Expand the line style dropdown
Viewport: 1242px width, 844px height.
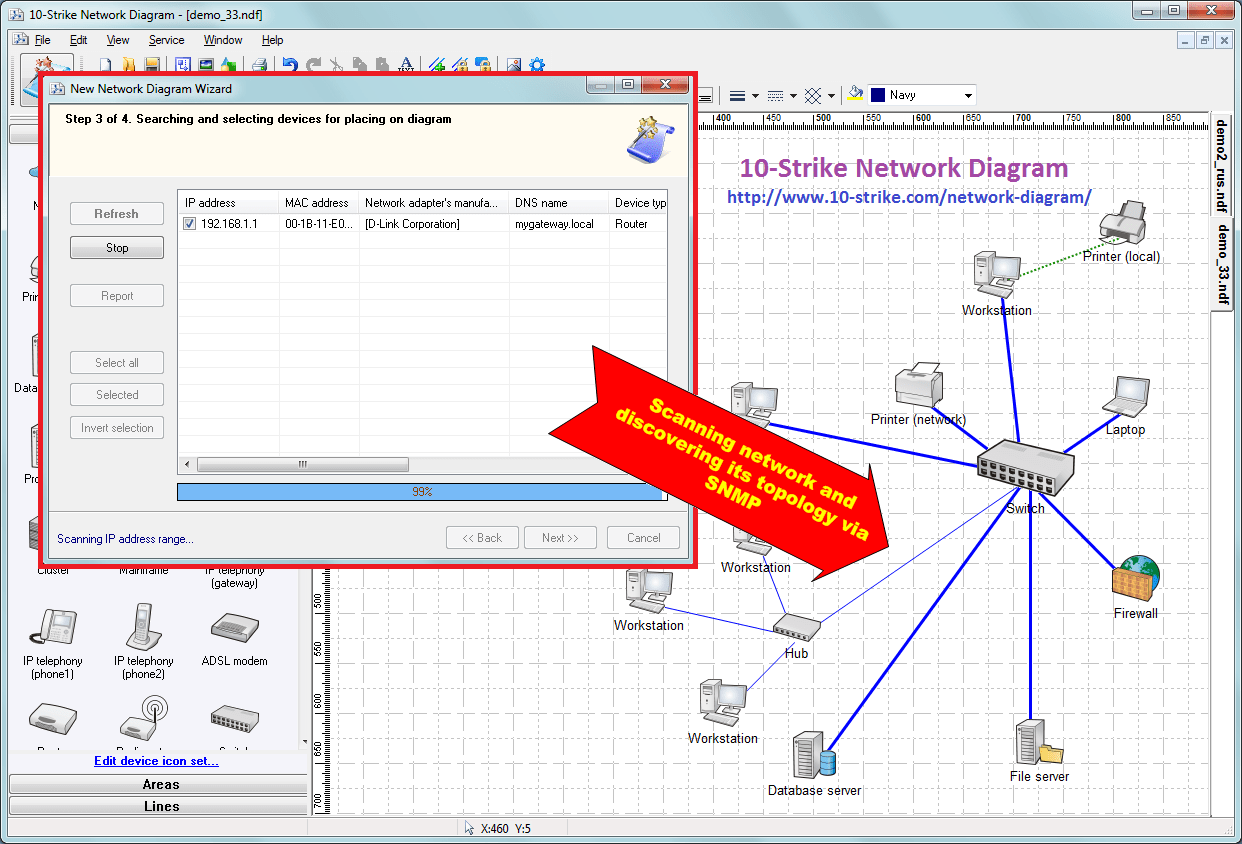(792, 95)
